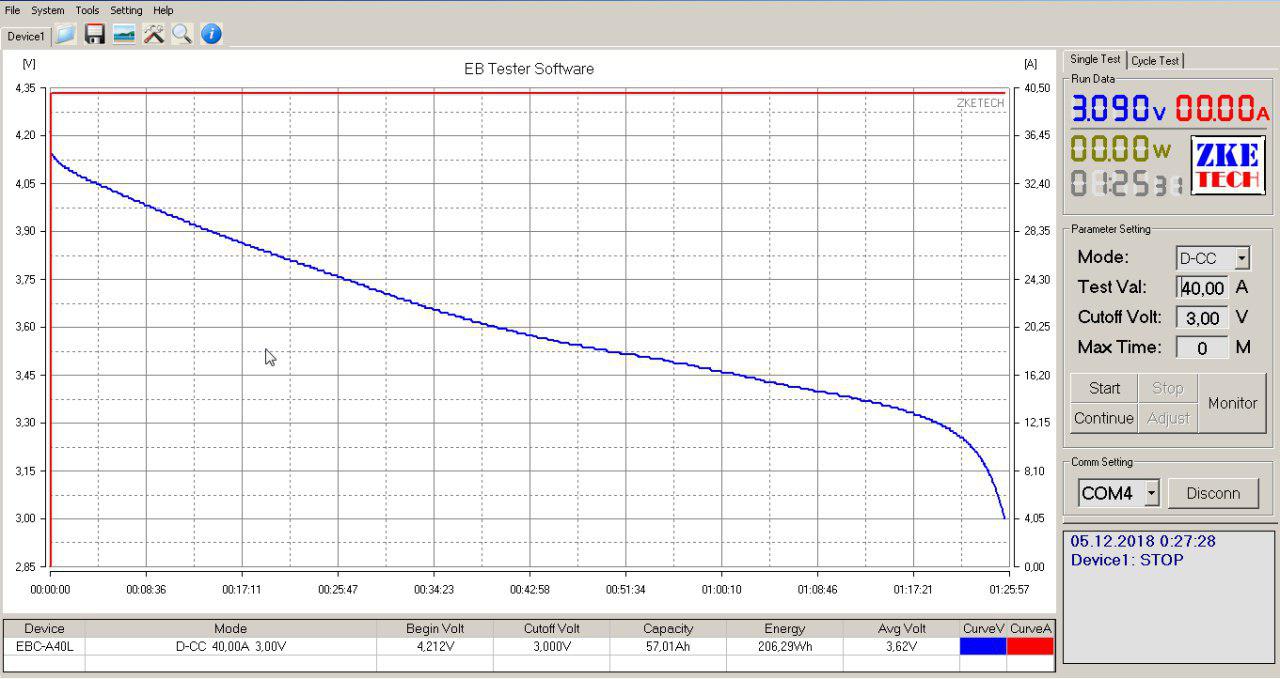Open the hammer and wrench tools icon
This screenshot has height=679, width=1280.
[153, 35]
